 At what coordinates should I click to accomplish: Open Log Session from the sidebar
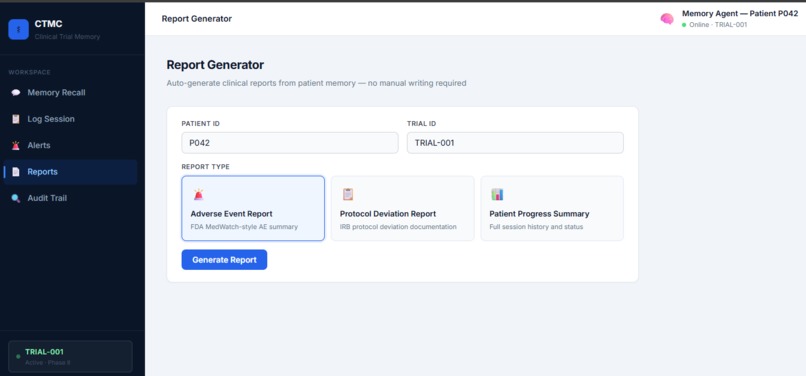[x=70, y=119]
